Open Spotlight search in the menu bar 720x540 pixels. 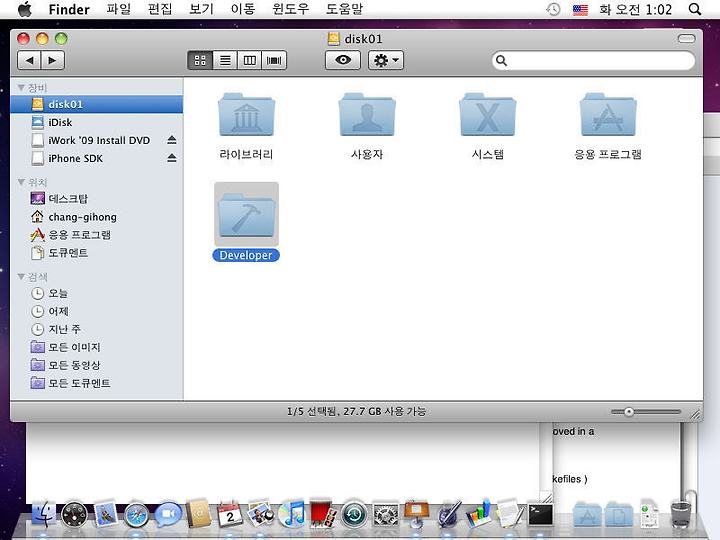695,9
